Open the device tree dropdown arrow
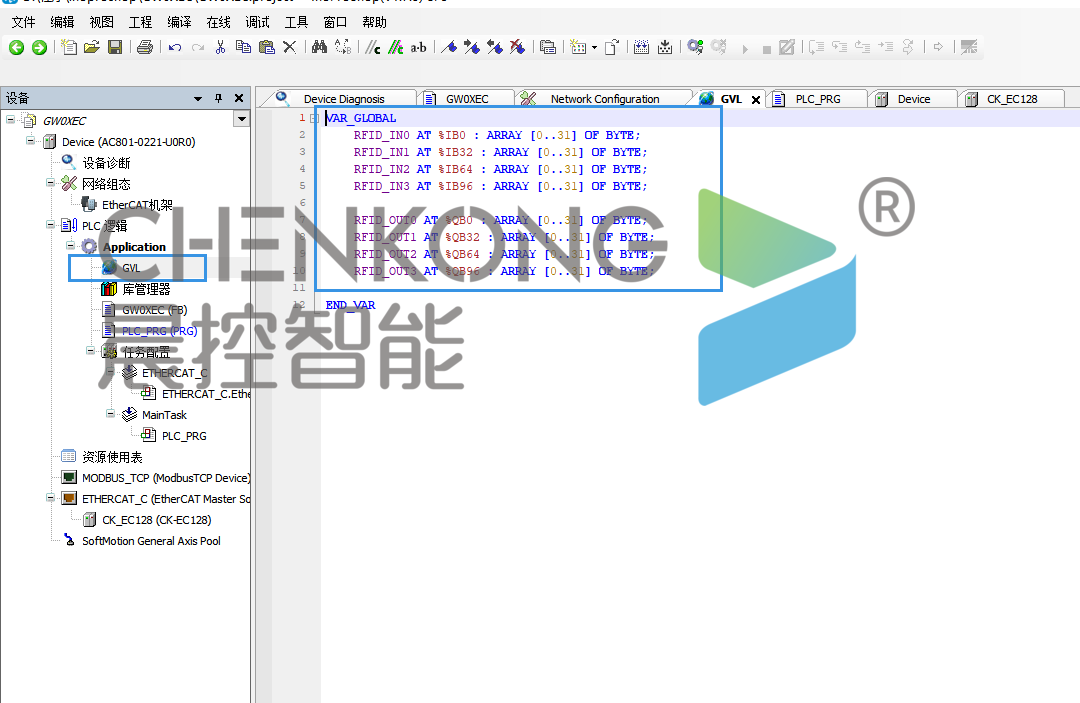 click(x=241, y=120)
